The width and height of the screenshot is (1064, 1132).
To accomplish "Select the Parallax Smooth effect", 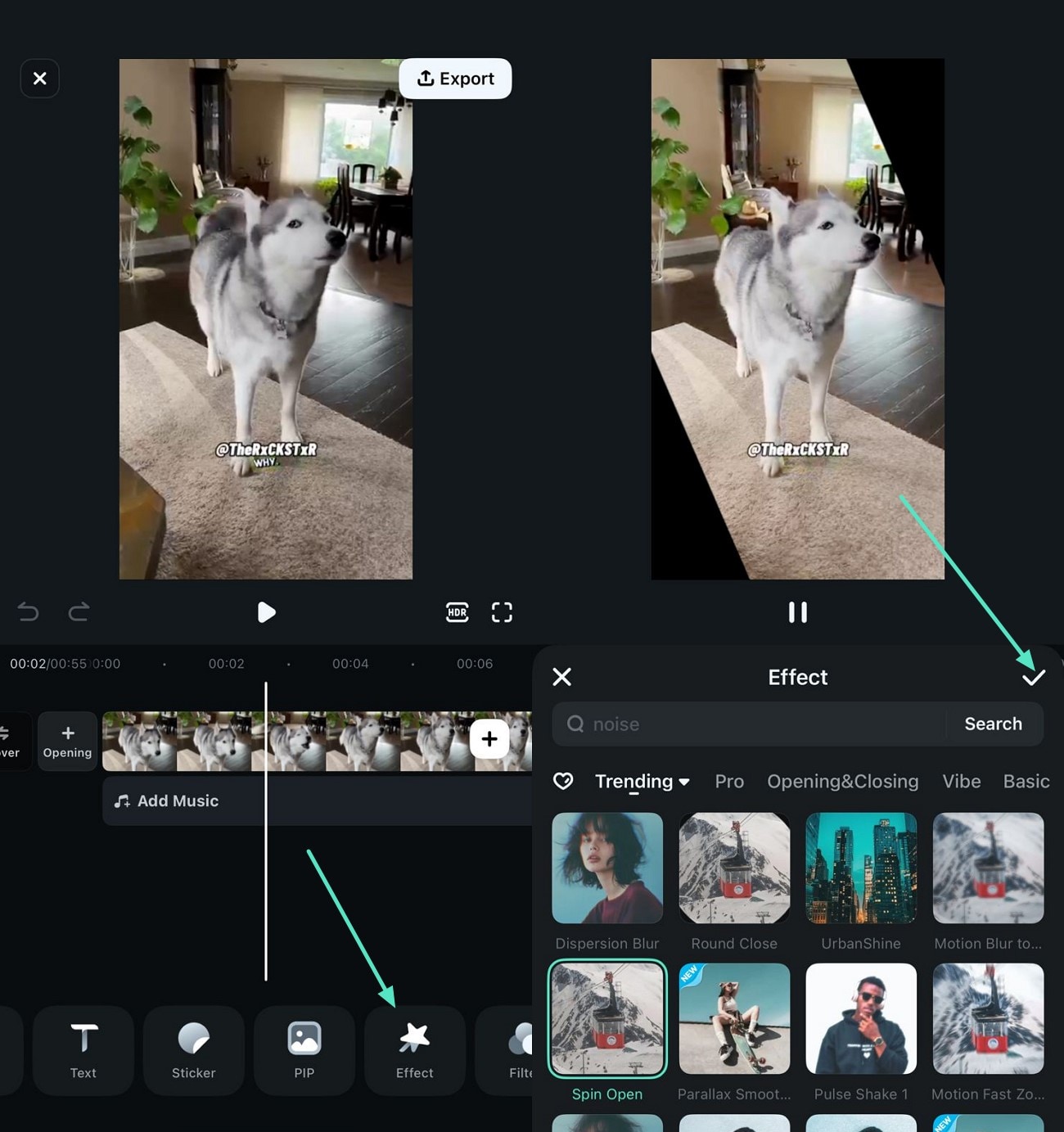I will click(x=734, y=1019).
